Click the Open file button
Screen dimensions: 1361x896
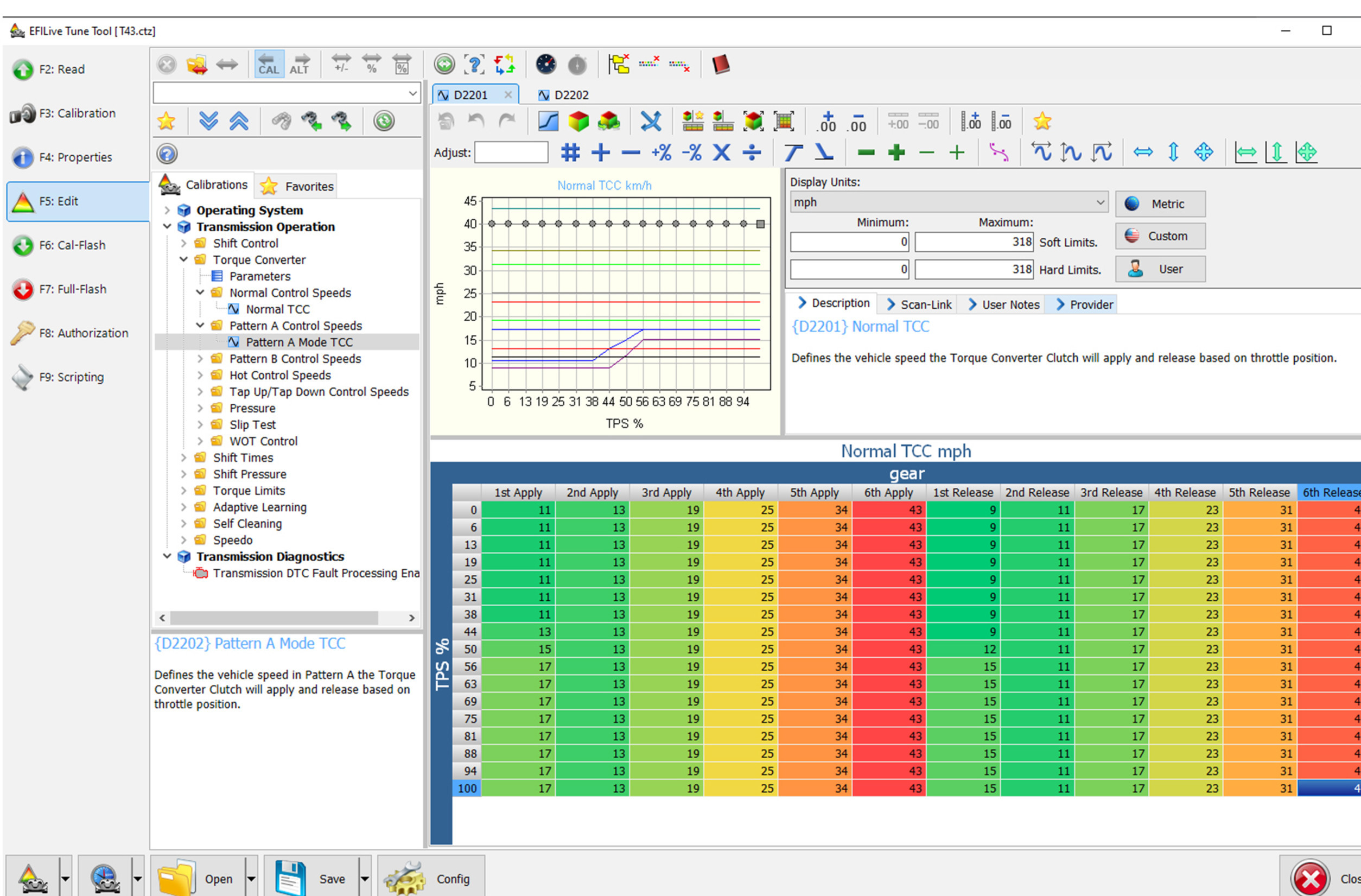[x=199, y=878]
